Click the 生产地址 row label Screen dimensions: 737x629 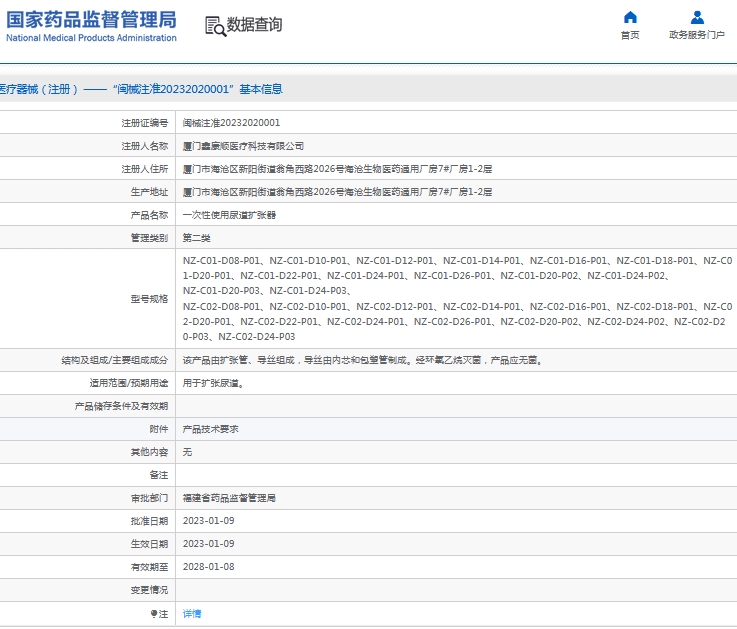click(149, 192)
